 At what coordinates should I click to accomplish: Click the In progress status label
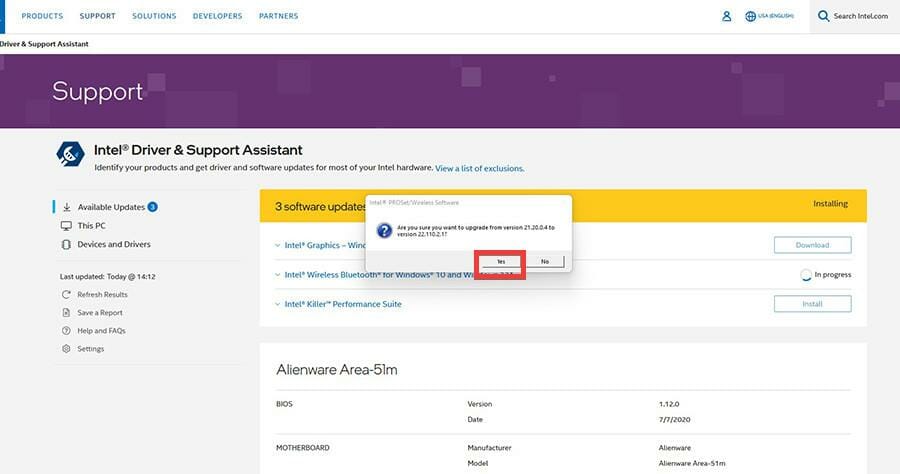pos(833,275)
